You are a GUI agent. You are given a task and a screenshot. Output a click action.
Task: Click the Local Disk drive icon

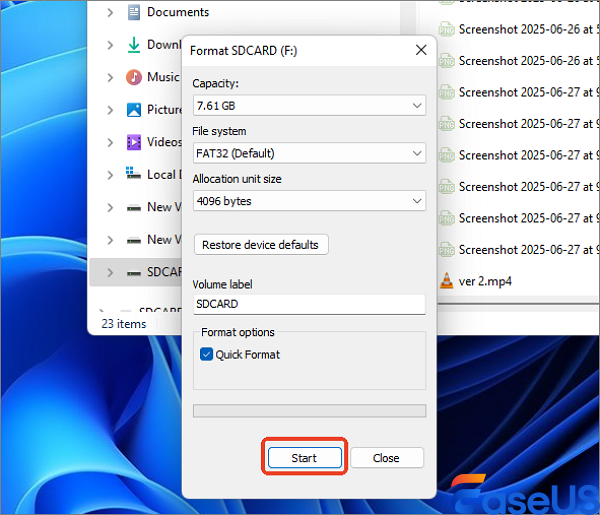133,173
